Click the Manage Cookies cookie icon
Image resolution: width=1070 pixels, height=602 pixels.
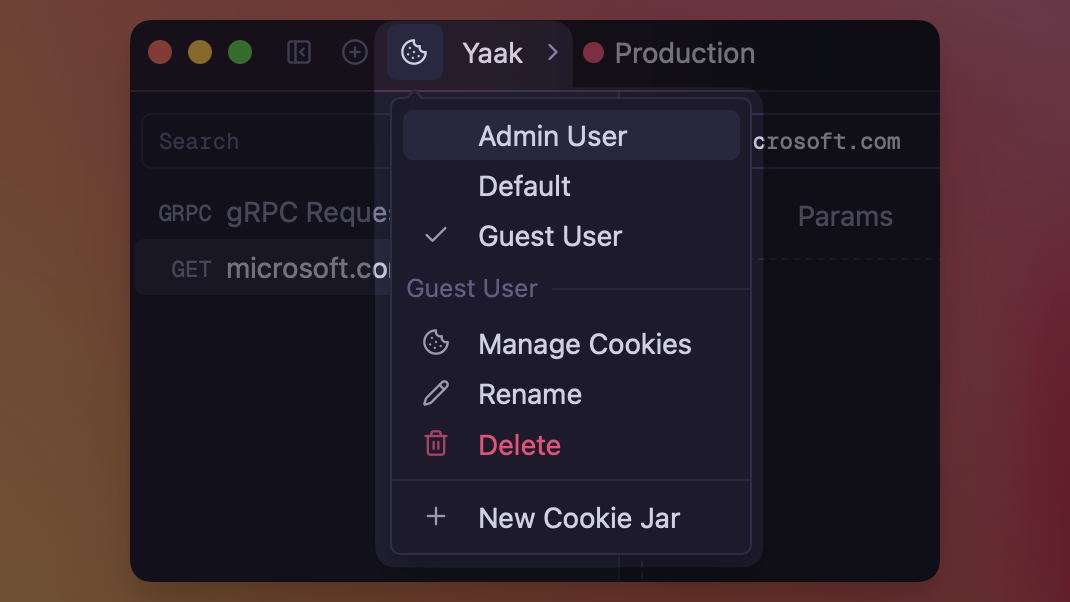[x=436, y=343]
